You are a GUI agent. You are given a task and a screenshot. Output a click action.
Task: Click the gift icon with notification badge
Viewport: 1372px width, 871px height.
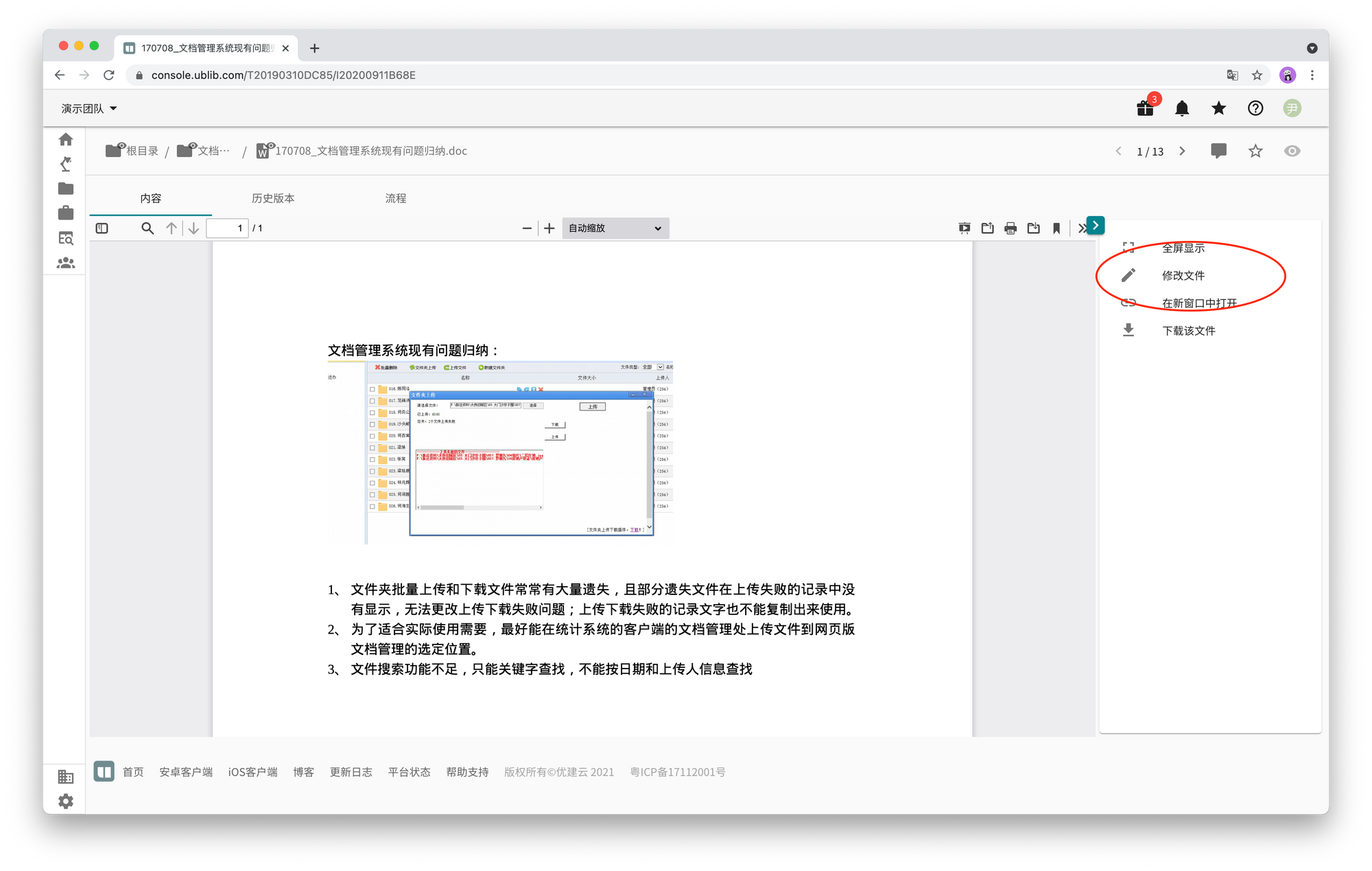click(1145, 108)
